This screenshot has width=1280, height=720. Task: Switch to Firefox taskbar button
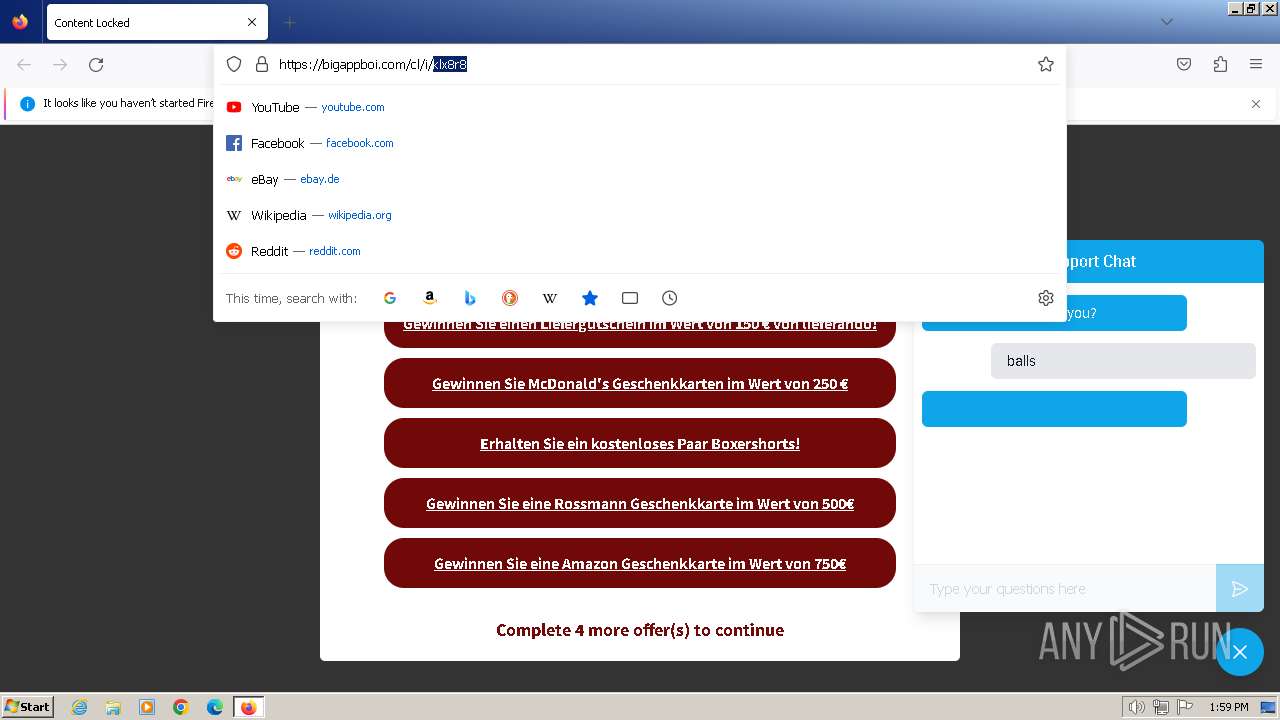[248, 707]
